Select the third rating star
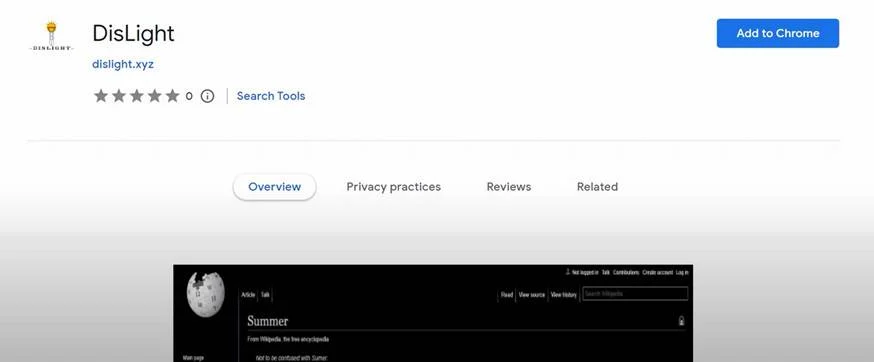 coord(137,96)
